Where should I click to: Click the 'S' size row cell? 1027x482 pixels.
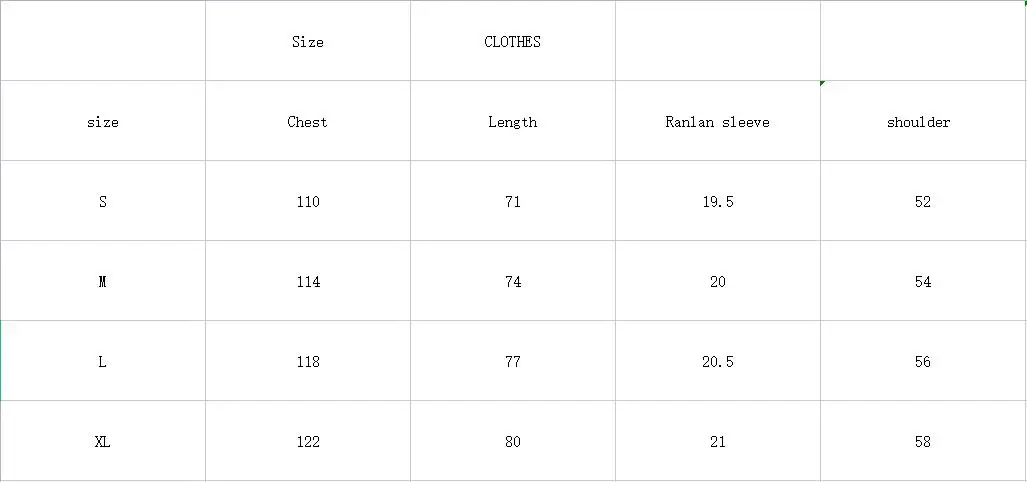(x=103, y=202)
